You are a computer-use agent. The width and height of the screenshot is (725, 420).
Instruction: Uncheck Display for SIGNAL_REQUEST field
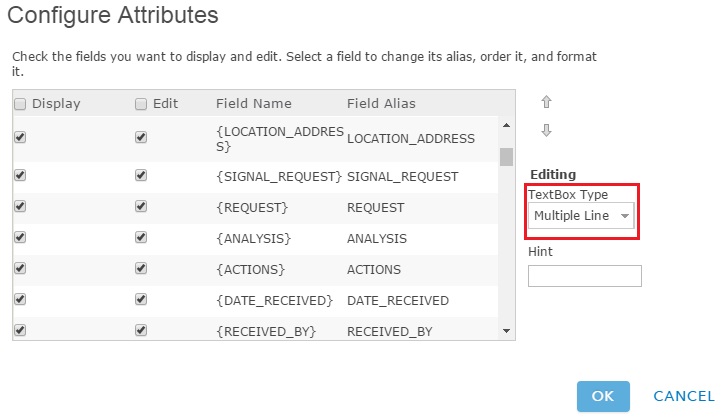pyautogui.click(x=20, y=175)
